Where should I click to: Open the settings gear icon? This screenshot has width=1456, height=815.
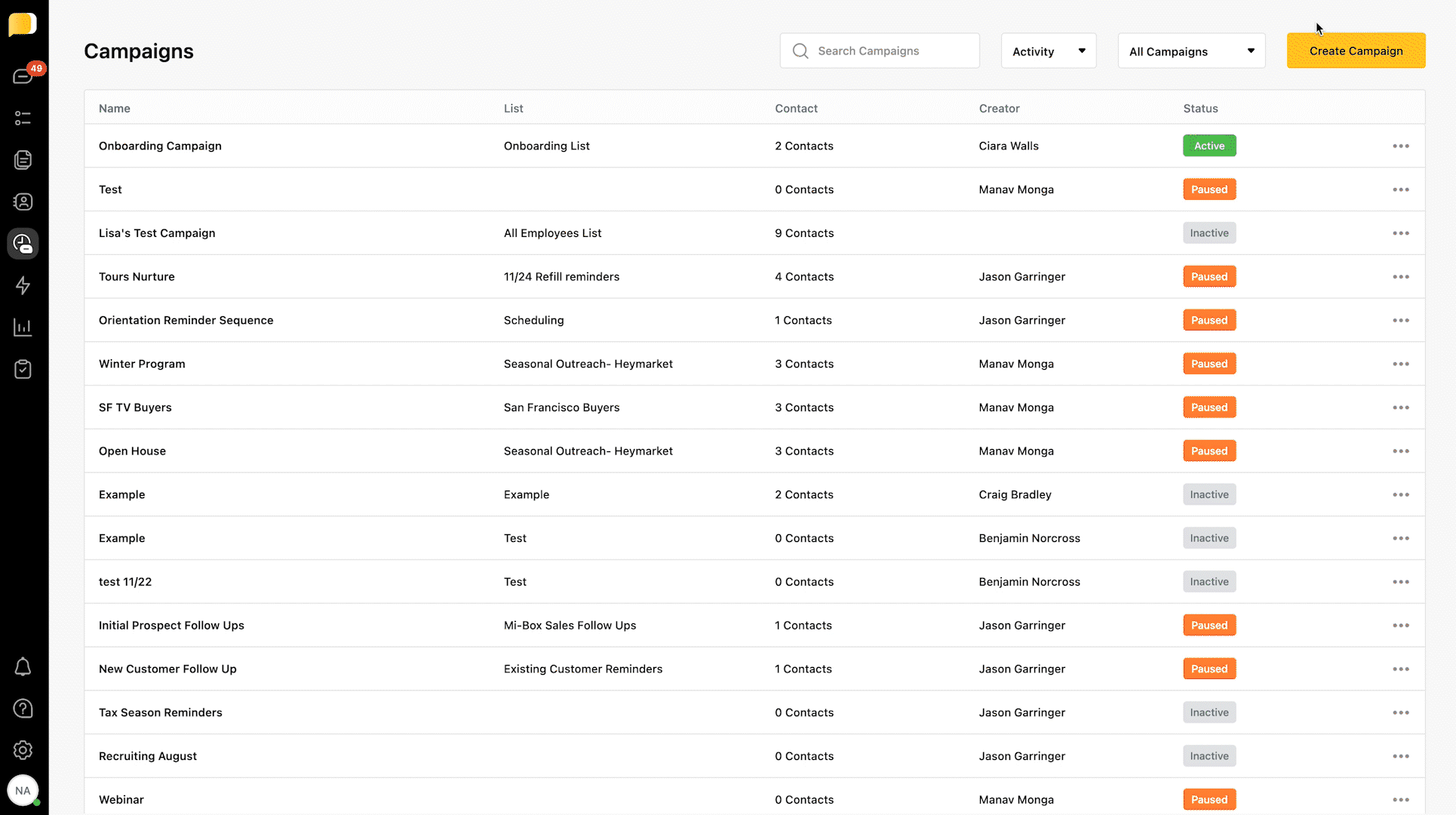23,750
